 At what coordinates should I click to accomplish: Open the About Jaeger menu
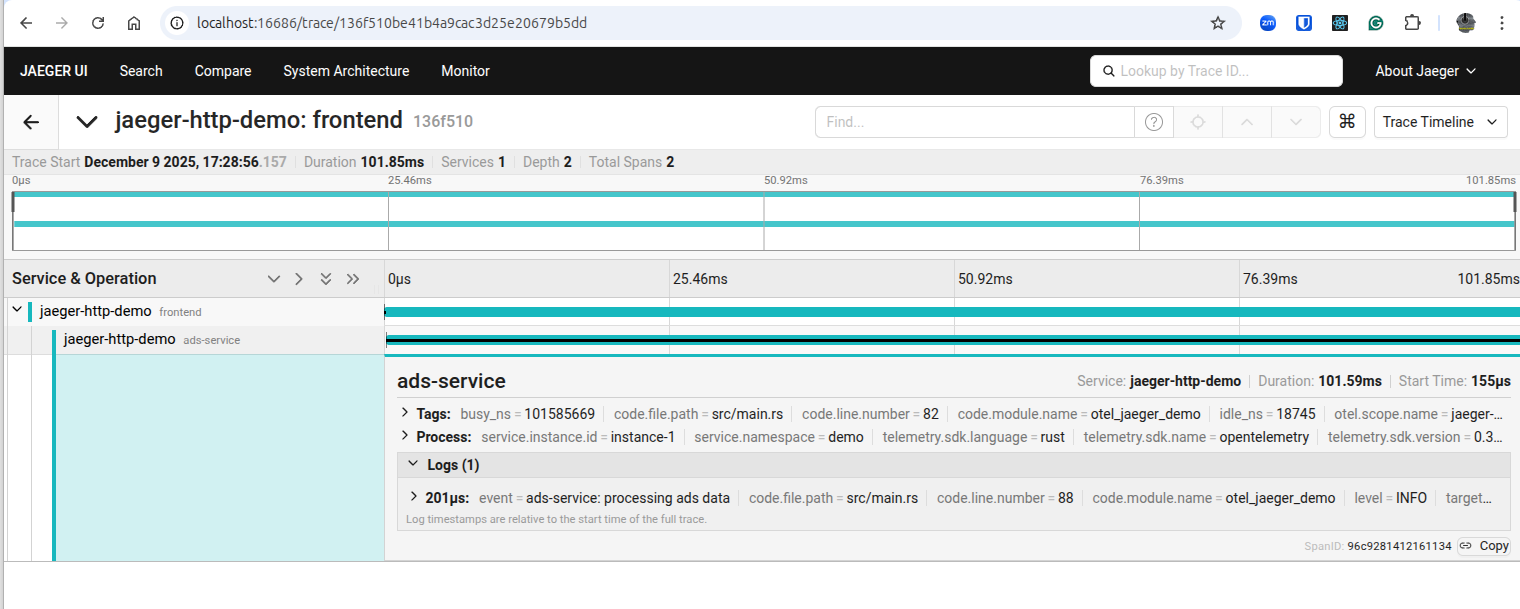point(1425,71)
